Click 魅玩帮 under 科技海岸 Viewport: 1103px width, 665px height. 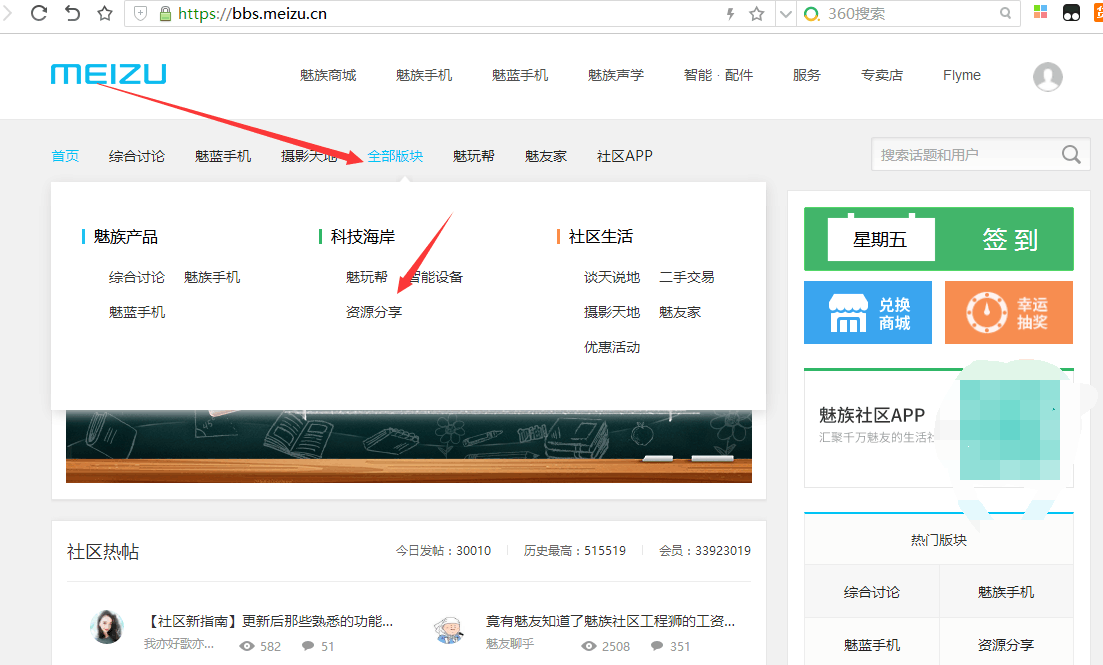coord(366,277)
